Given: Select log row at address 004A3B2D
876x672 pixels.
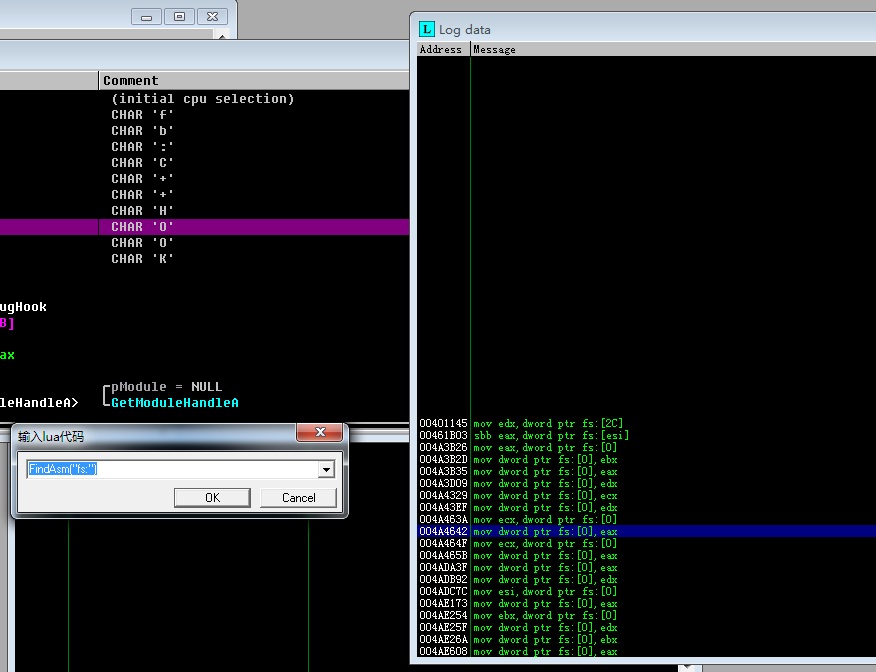Looking at the screenshot, I should click(646, 459).
